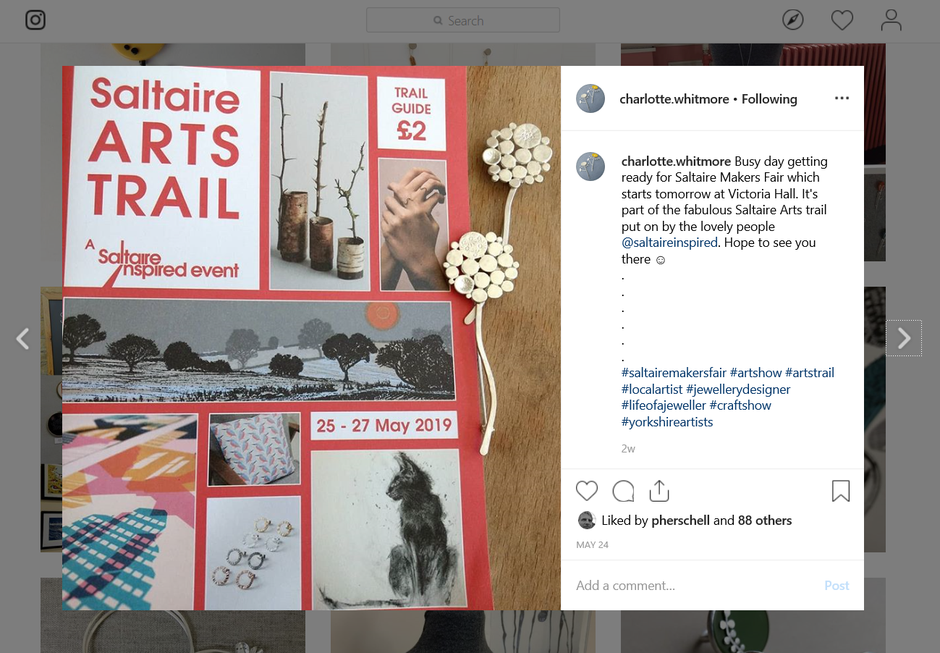Open the Explore compass icon
The height and width of the screenshot is (653, 940).
coord(793,20)
